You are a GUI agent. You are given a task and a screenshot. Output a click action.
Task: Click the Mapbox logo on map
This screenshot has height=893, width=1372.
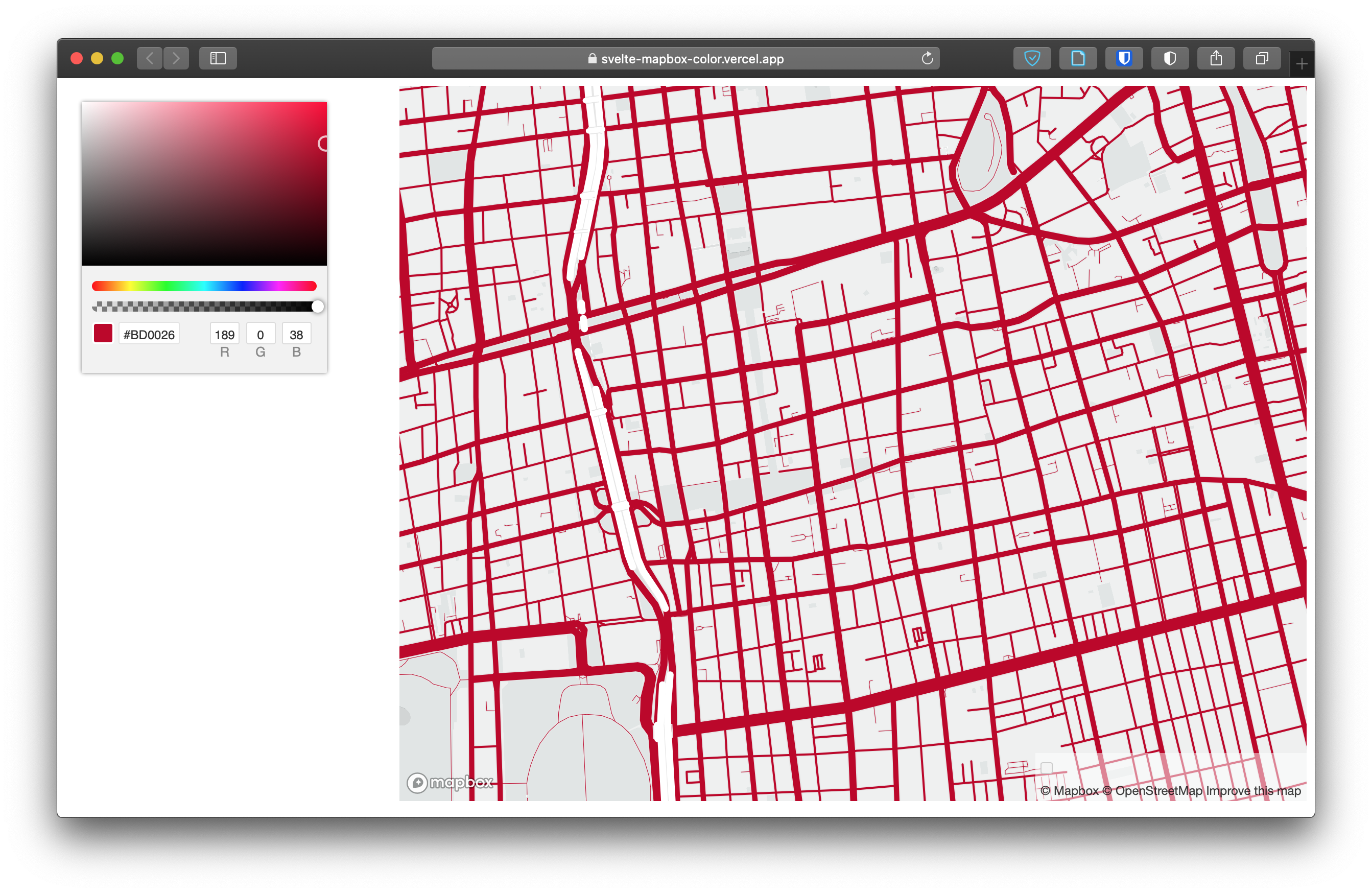tap(450, 782)
